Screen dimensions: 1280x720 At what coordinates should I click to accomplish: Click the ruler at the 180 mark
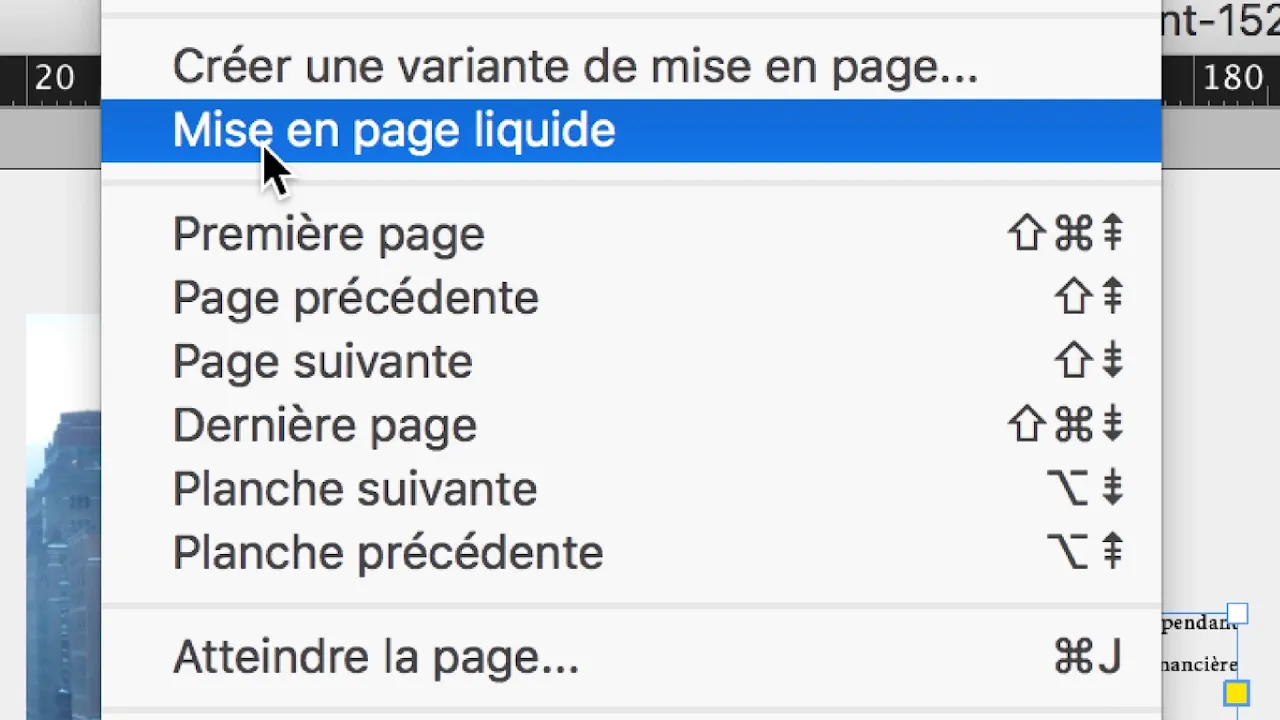(x=1233, y=78)
